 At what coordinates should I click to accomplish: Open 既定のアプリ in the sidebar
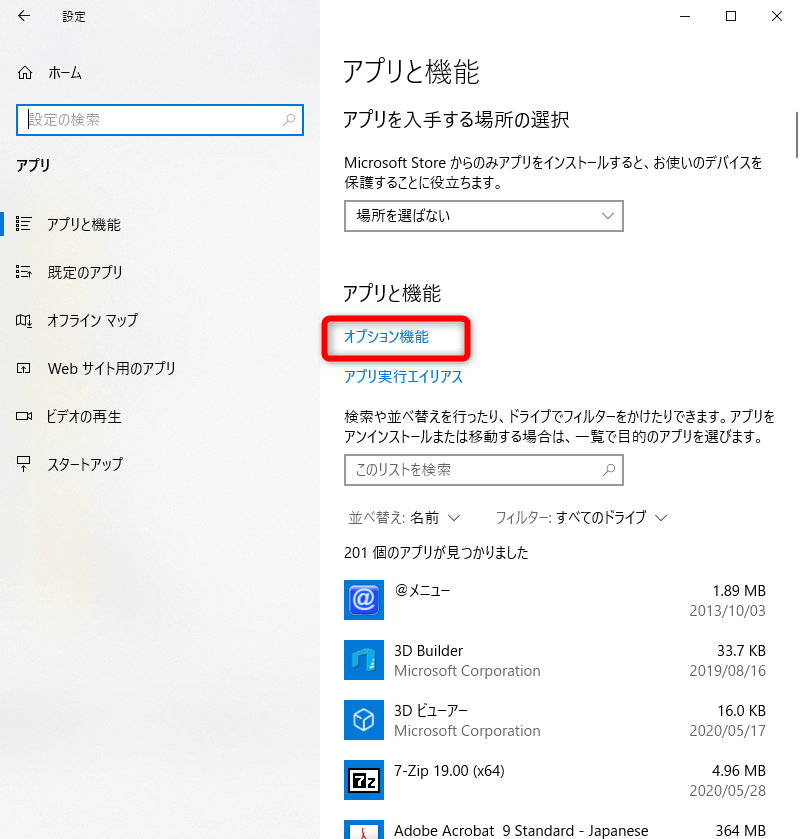84,272
